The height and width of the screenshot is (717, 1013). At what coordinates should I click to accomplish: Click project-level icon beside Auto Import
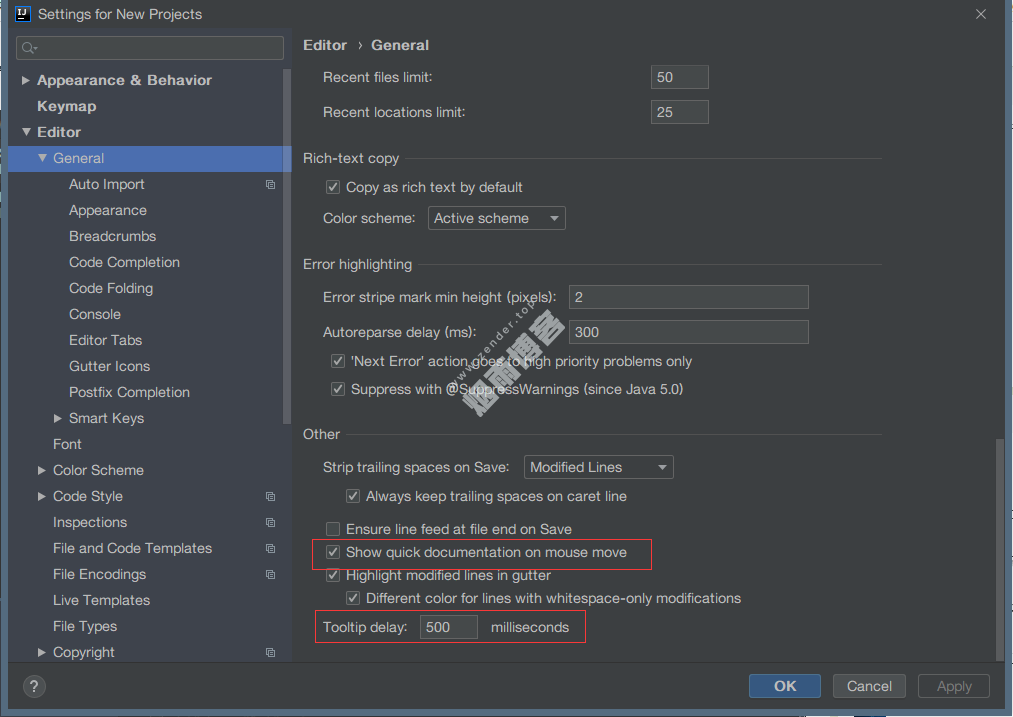[x=270, y=185]
